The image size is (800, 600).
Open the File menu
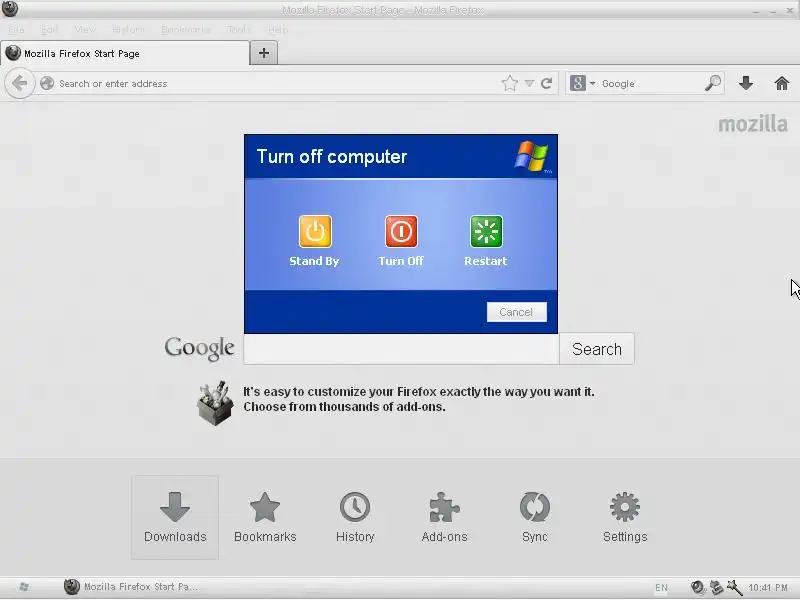coord(16,30)
